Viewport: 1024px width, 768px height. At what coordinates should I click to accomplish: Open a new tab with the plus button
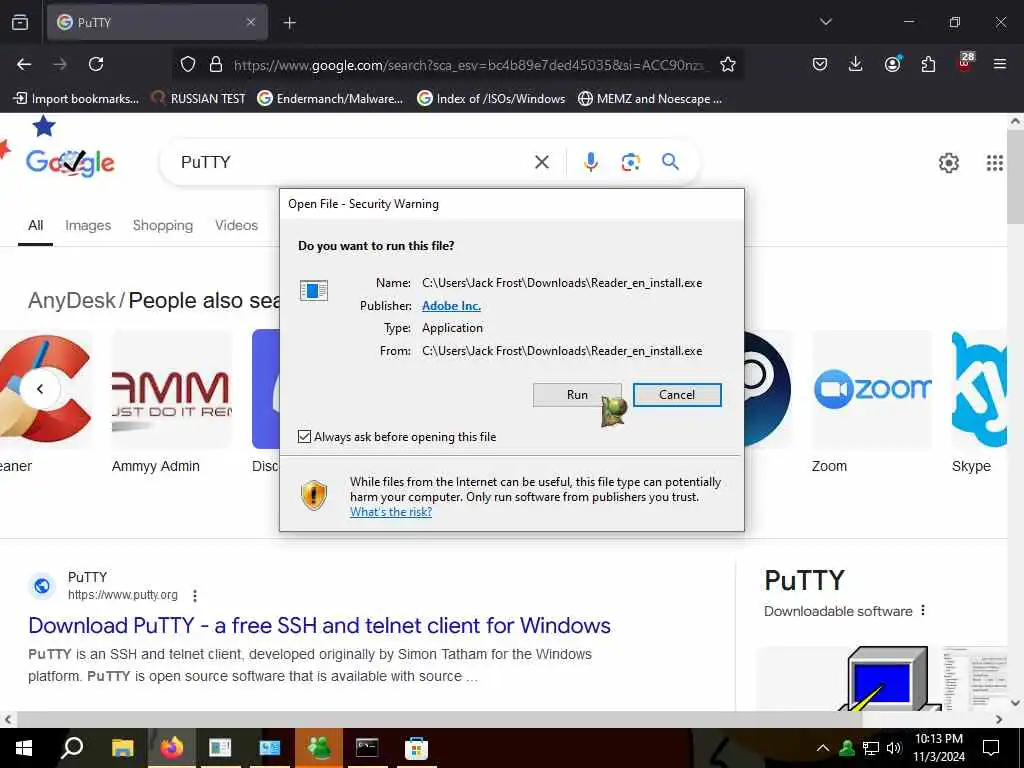[x=289, y=23]
